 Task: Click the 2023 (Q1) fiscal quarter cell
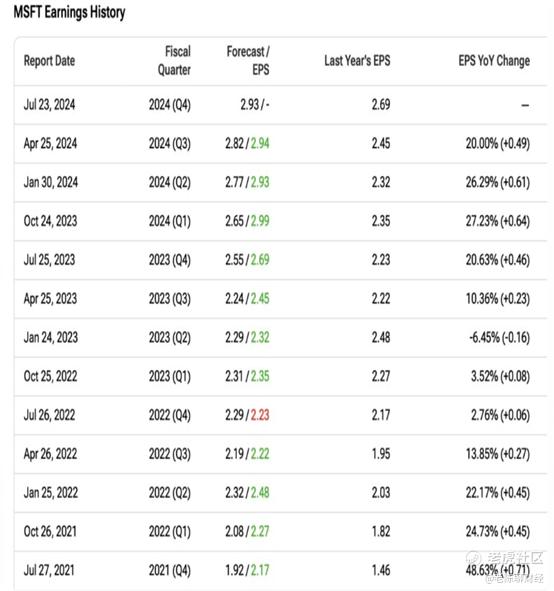pyautogui.click(x=170, y=376)
